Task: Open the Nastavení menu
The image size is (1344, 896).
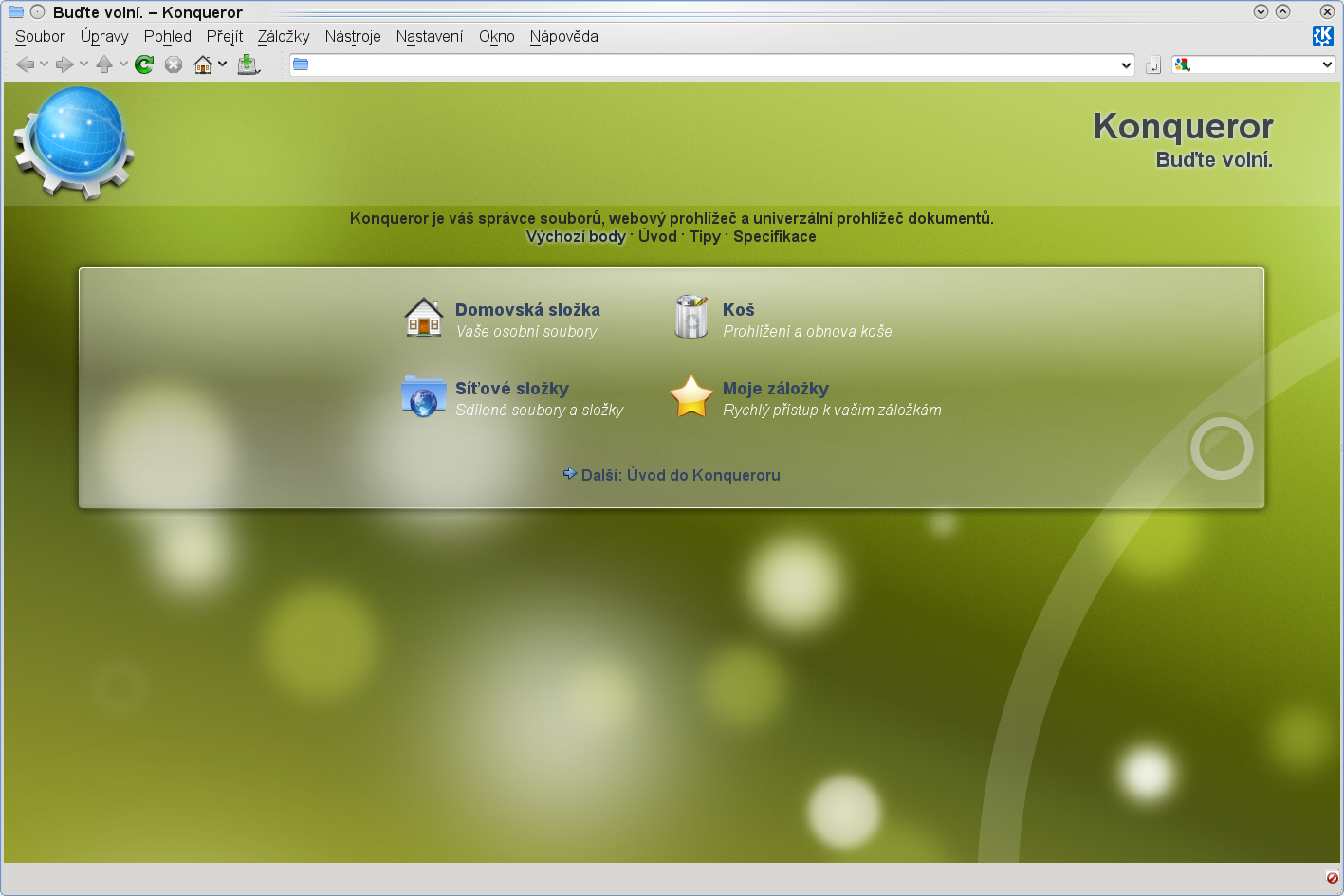Action: click(430, 36)
